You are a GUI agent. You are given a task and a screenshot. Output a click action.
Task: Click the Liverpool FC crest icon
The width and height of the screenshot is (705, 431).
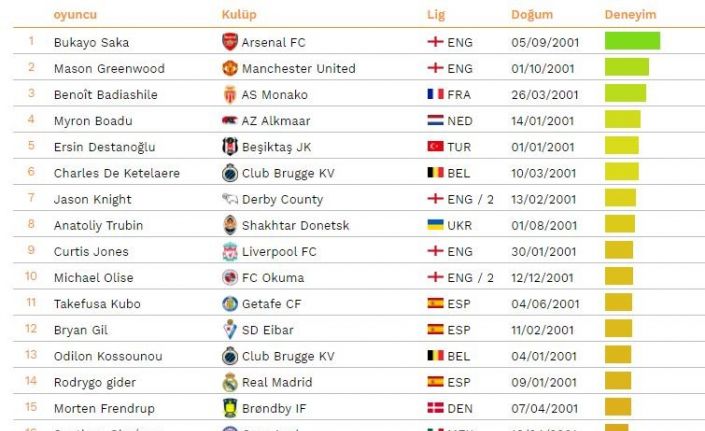230,252
